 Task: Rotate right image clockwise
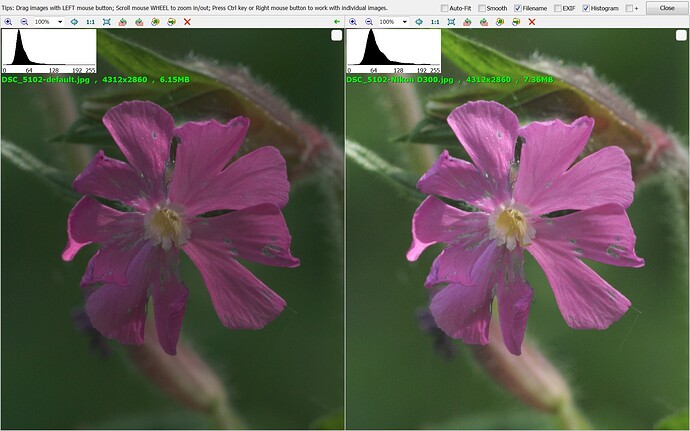[484, 22]
